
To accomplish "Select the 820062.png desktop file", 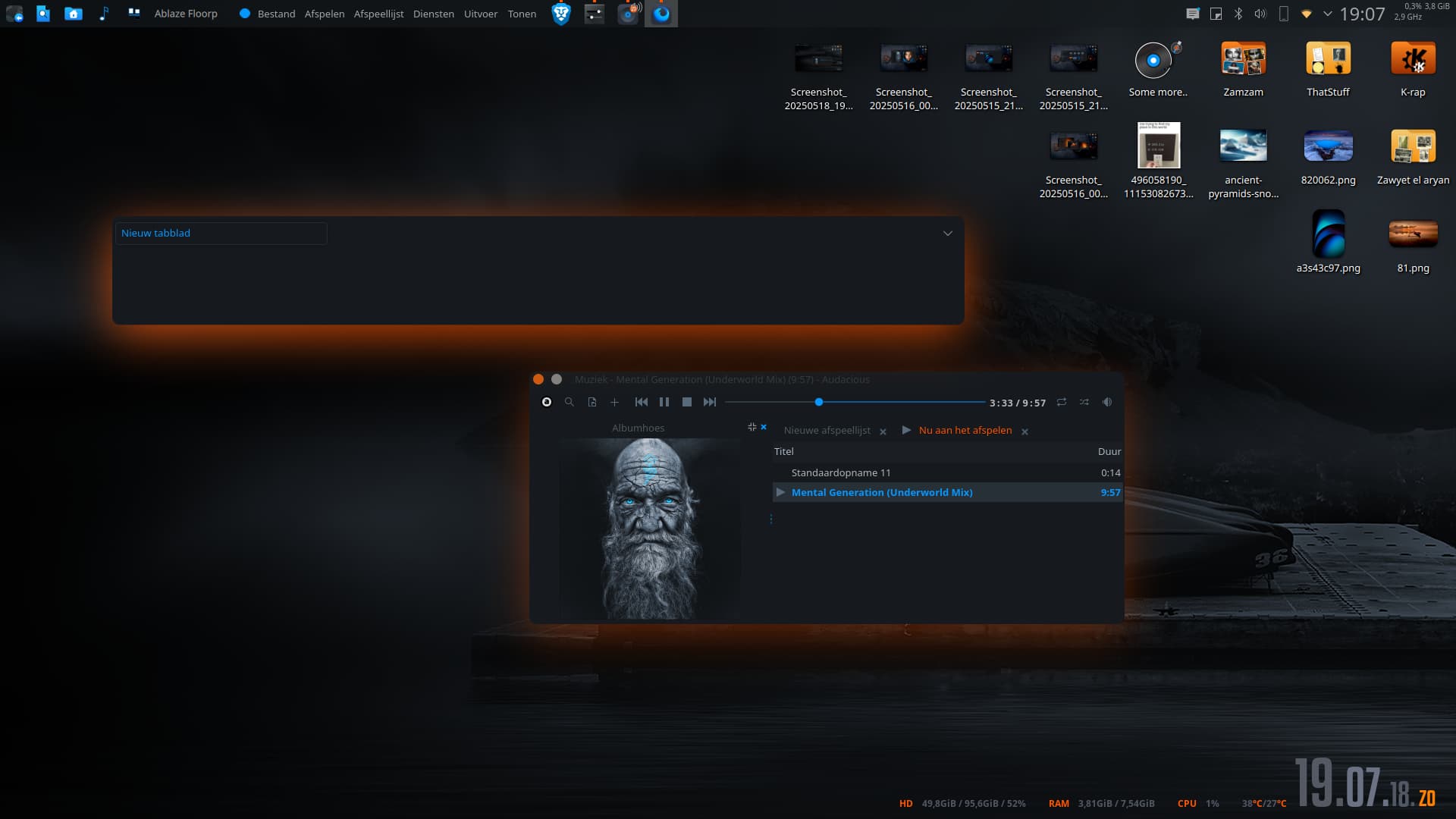I will [x=1328, y=158].
